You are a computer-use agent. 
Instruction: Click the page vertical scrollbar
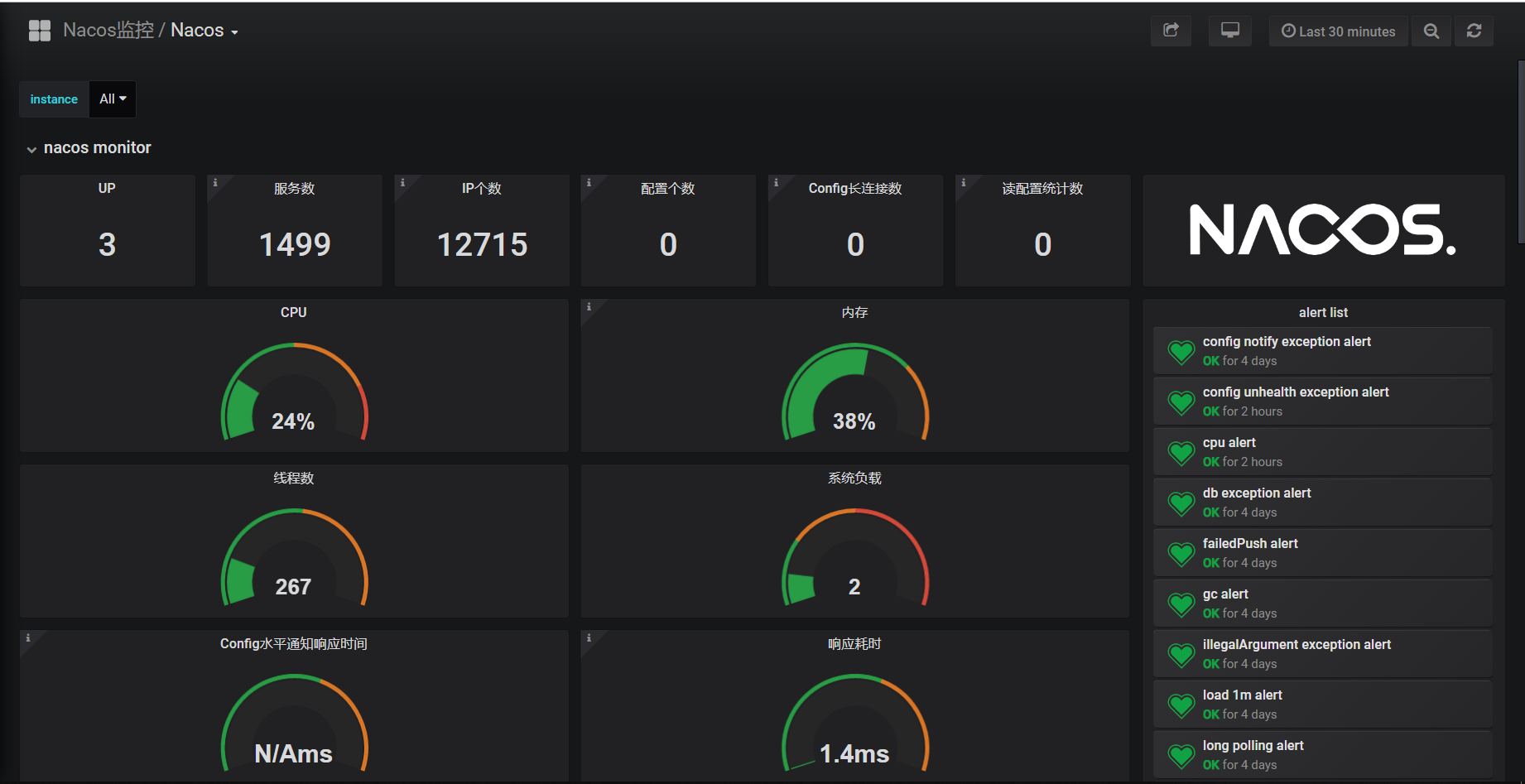pos(1521,152)
